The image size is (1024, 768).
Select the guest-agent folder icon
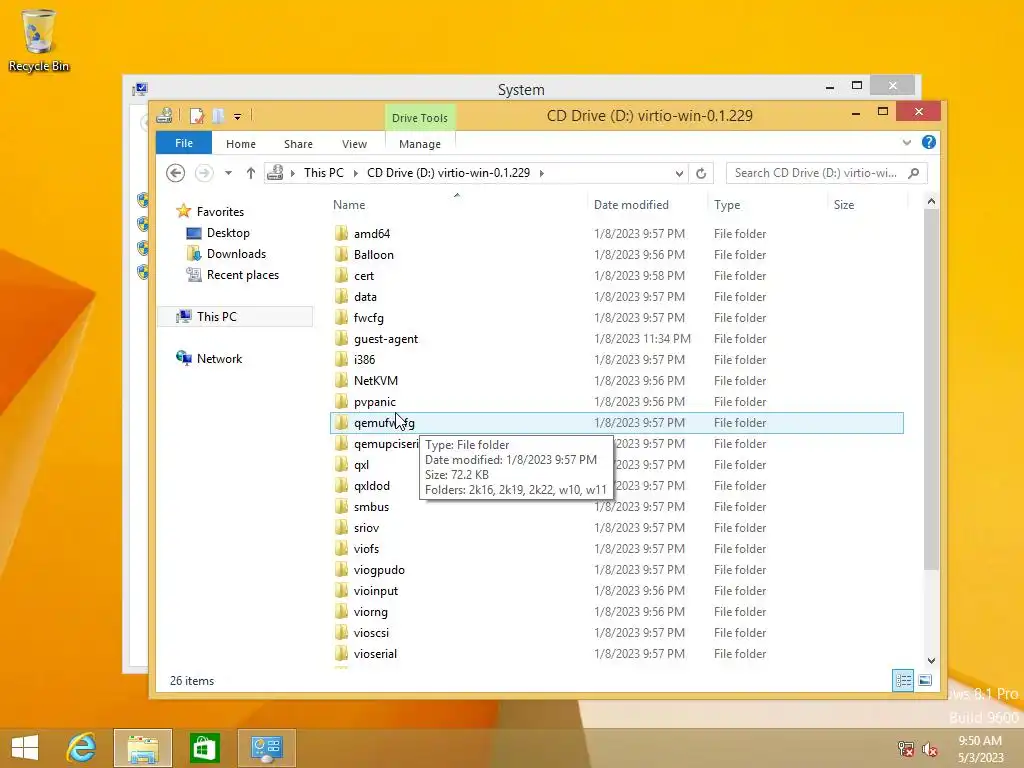(x=341, y=339)
